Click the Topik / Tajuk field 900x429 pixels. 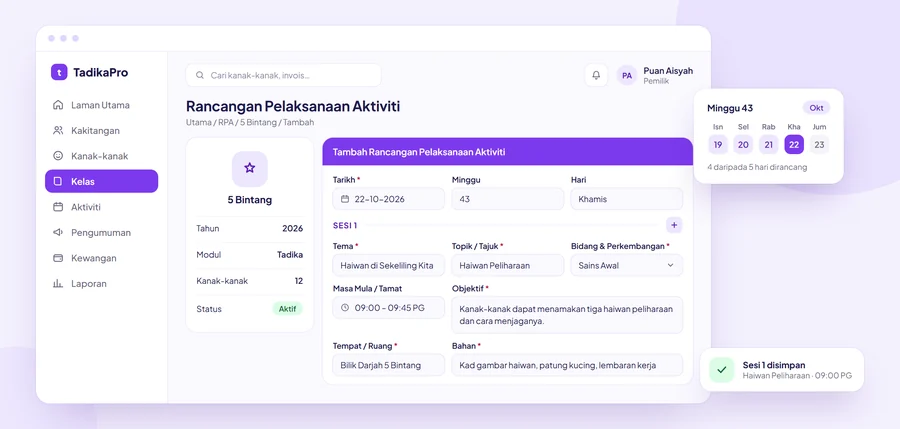507,265
